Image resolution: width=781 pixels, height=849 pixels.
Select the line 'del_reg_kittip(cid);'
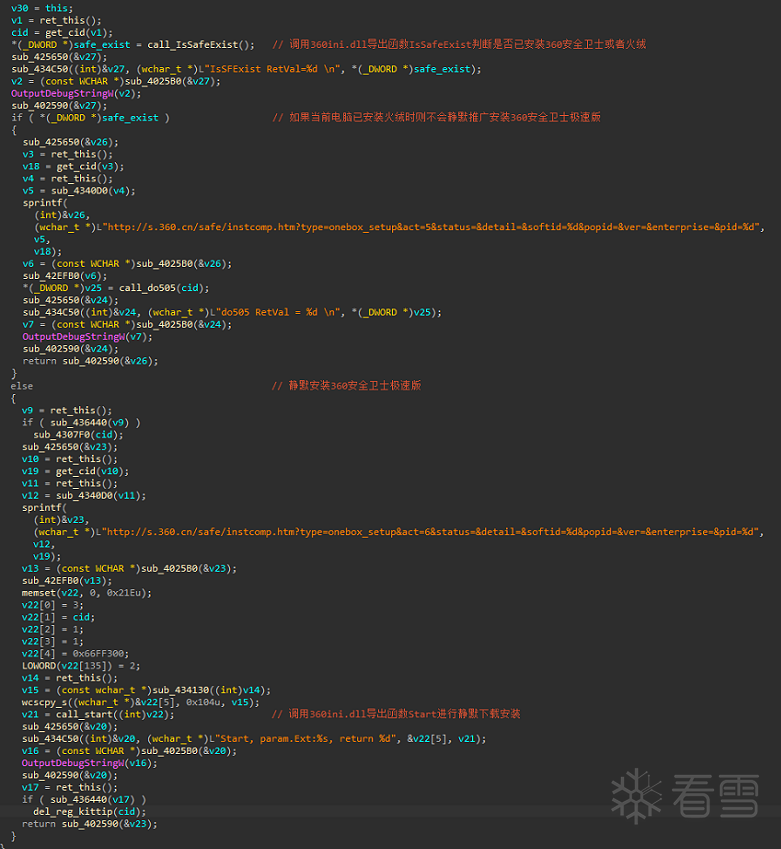(x=90, y=812)
